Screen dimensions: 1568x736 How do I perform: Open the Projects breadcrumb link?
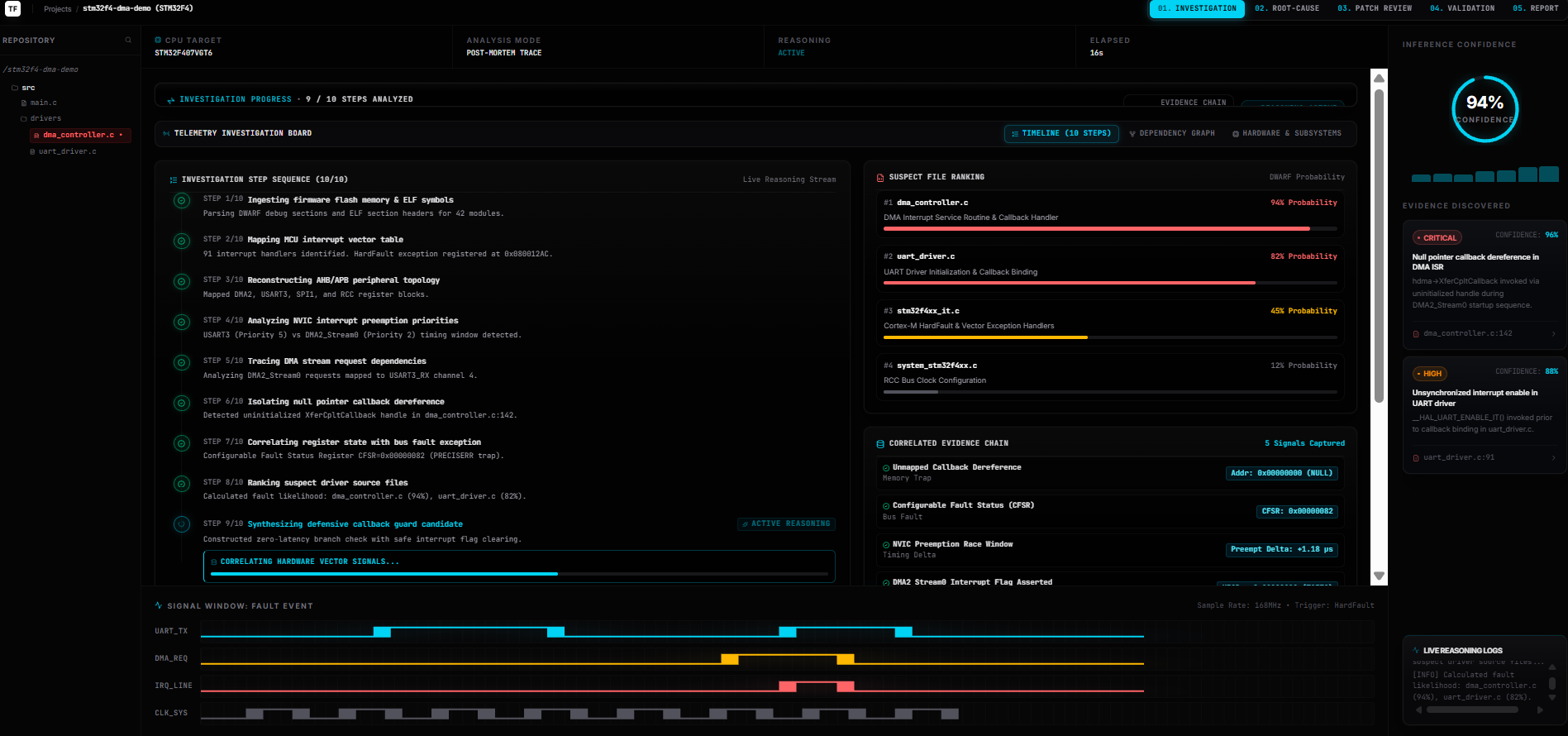(58, 9)
